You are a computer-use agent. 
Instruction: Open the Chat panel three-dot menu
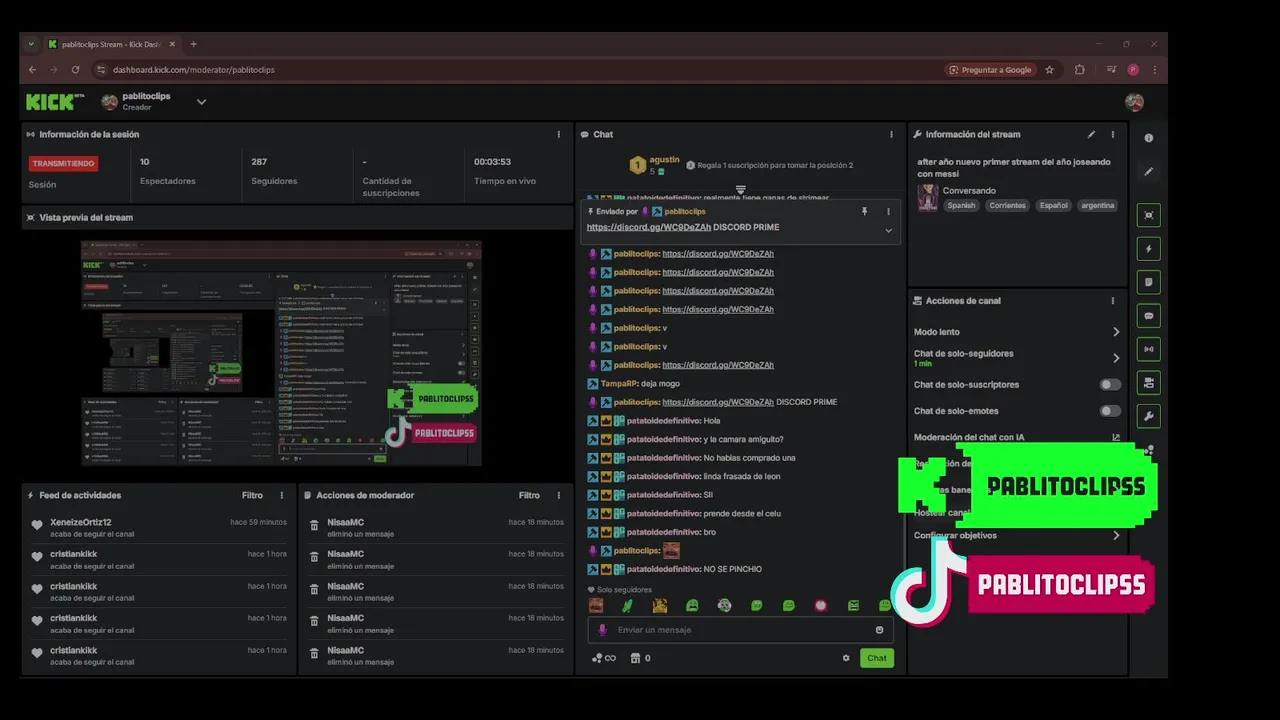click(891, 134)
